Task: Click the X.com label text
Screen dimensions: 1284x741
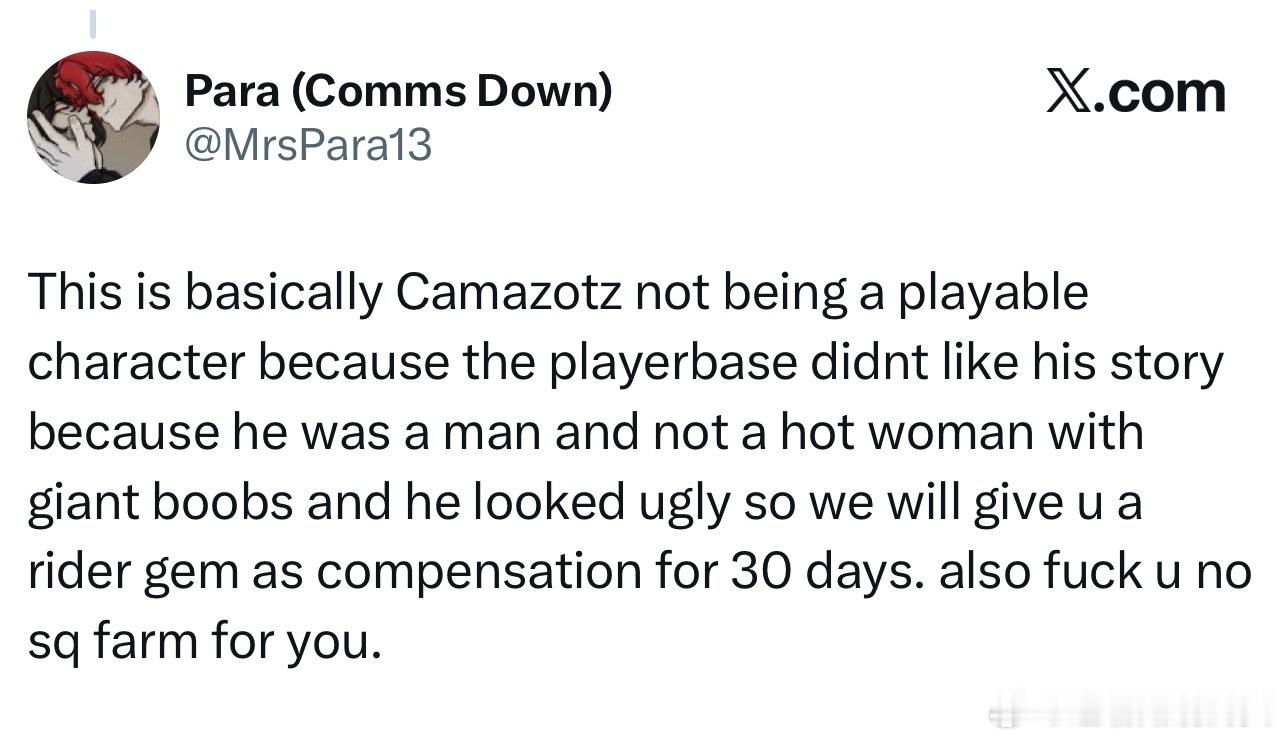Action: [1136, 92]
